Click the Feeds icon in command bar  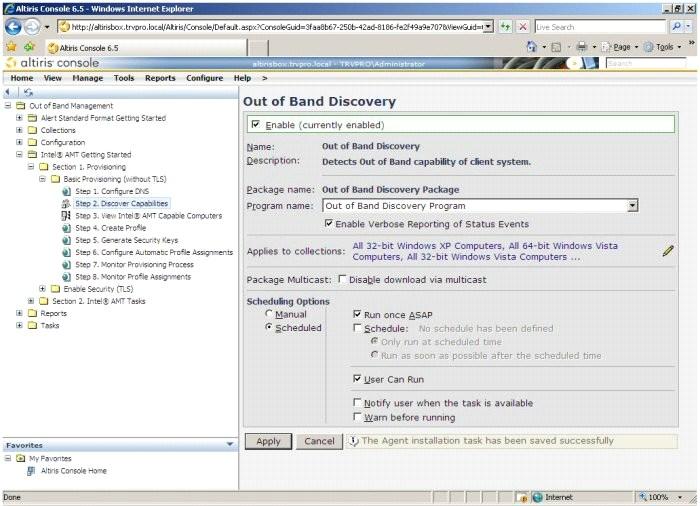point(556,47)
